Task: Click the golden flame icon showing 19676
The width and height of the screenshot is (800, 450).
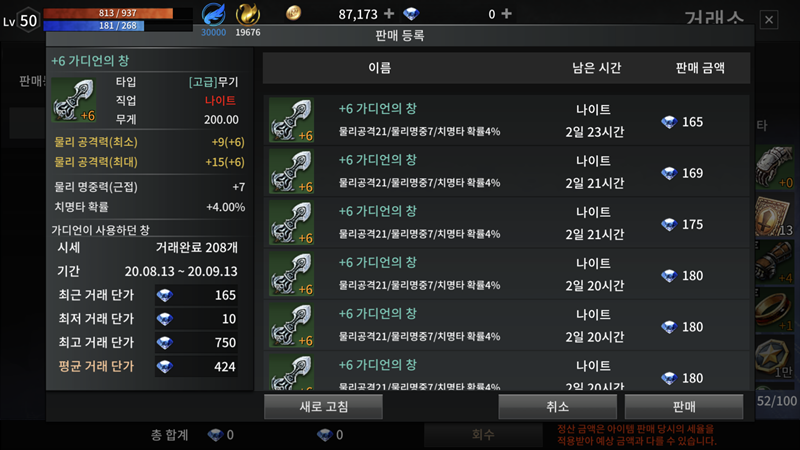Action: coord(248,14)
